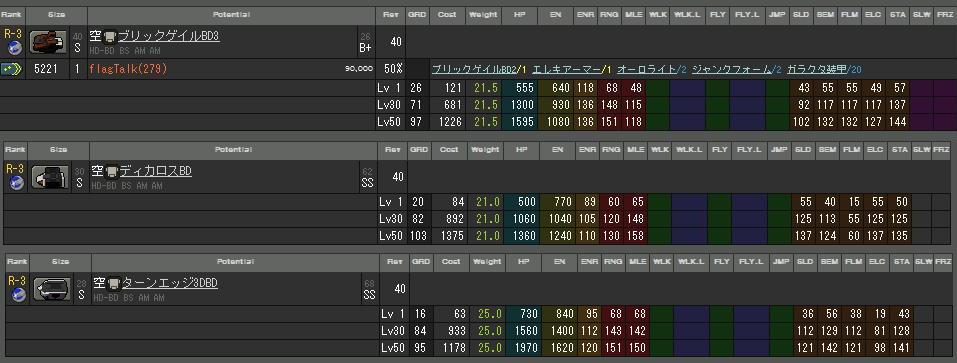Click the robot icon before ブリックゲイルBD3
Viewport: 957px width, 363px height.
coord(110,37)
